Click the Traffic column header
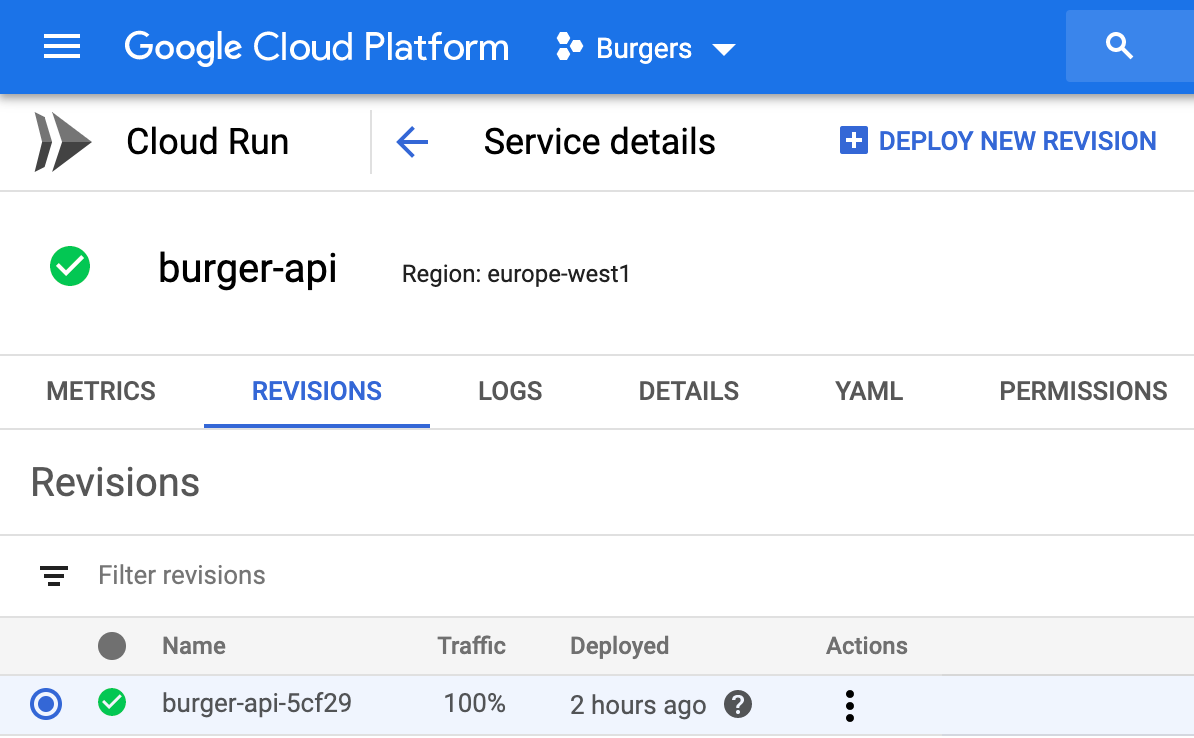Image resolution: width=1194 pixels, height=738 pixels. coord(471,646)
